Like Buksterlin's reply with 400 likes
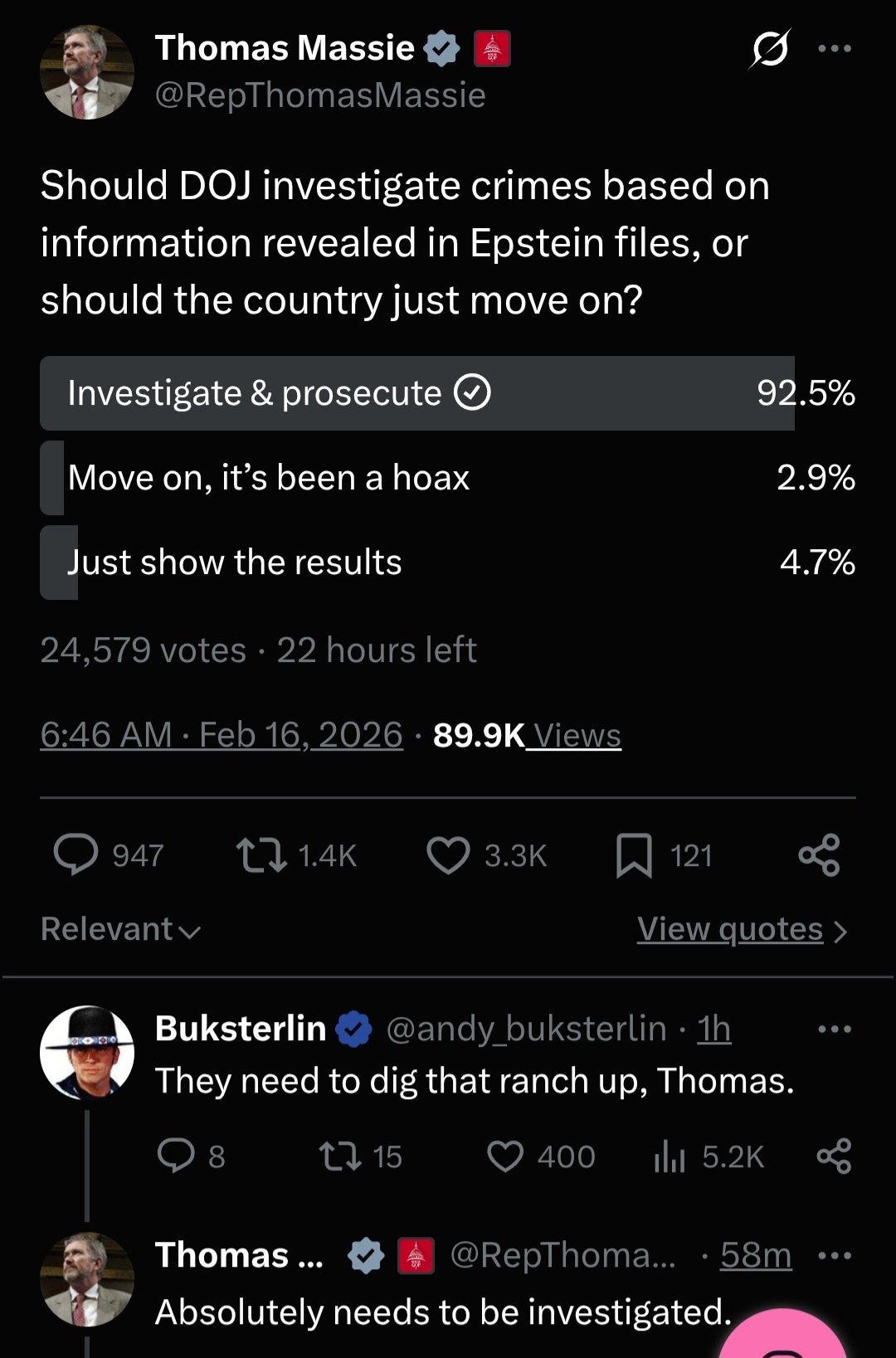Viewport: 896px width, 1358px height. point(505,1156)
